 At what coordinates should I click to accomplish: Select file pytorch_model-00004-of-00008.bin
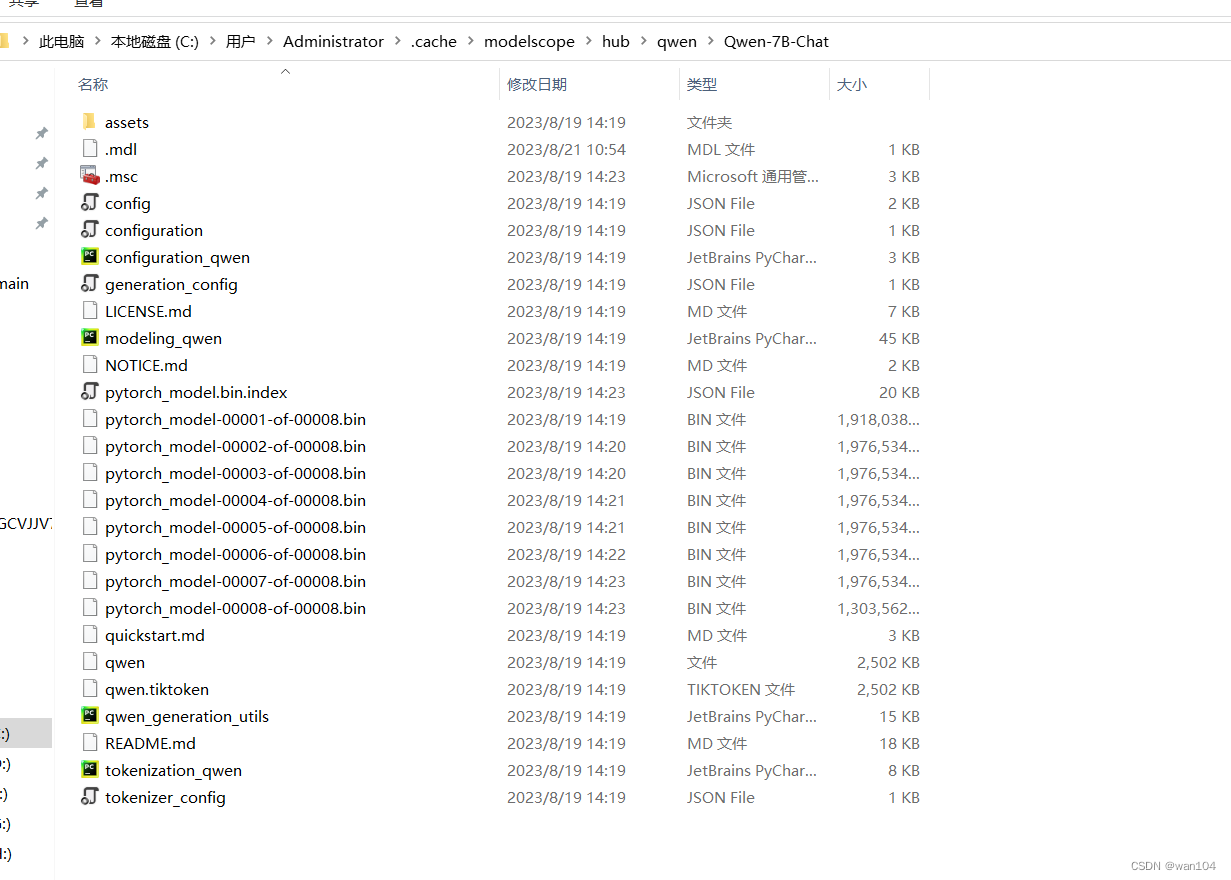pos(235,500)
